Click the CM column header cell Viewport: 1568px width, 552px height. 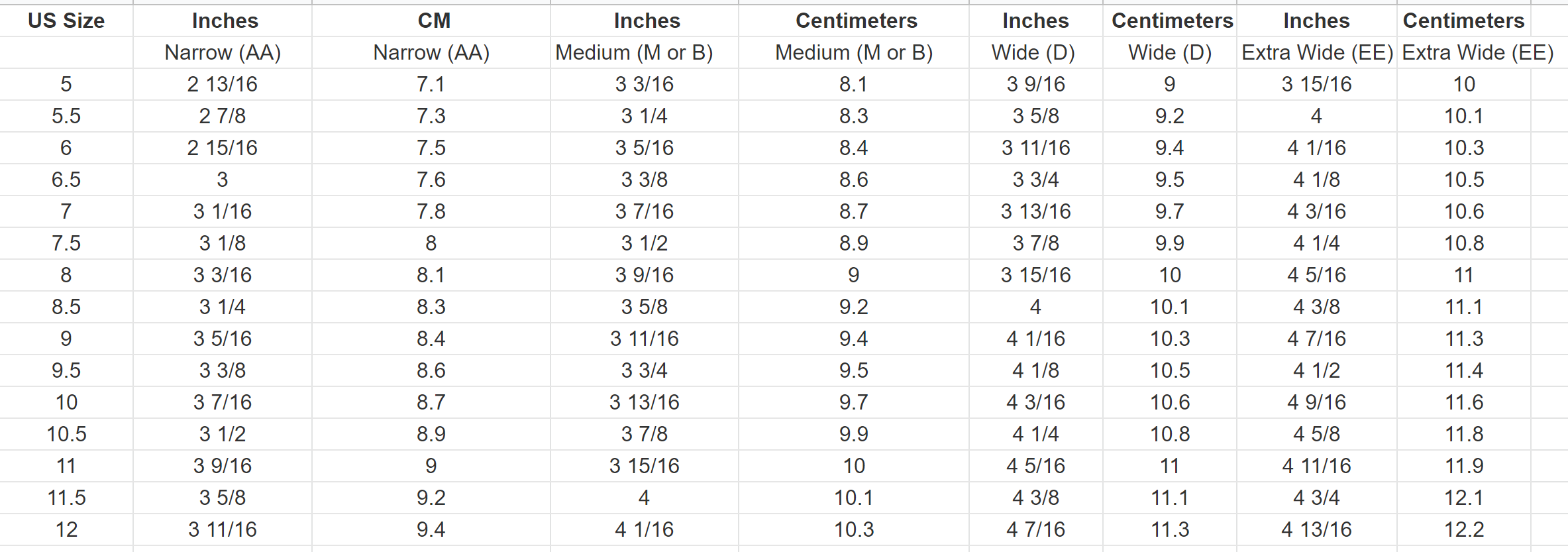(431, 21)
